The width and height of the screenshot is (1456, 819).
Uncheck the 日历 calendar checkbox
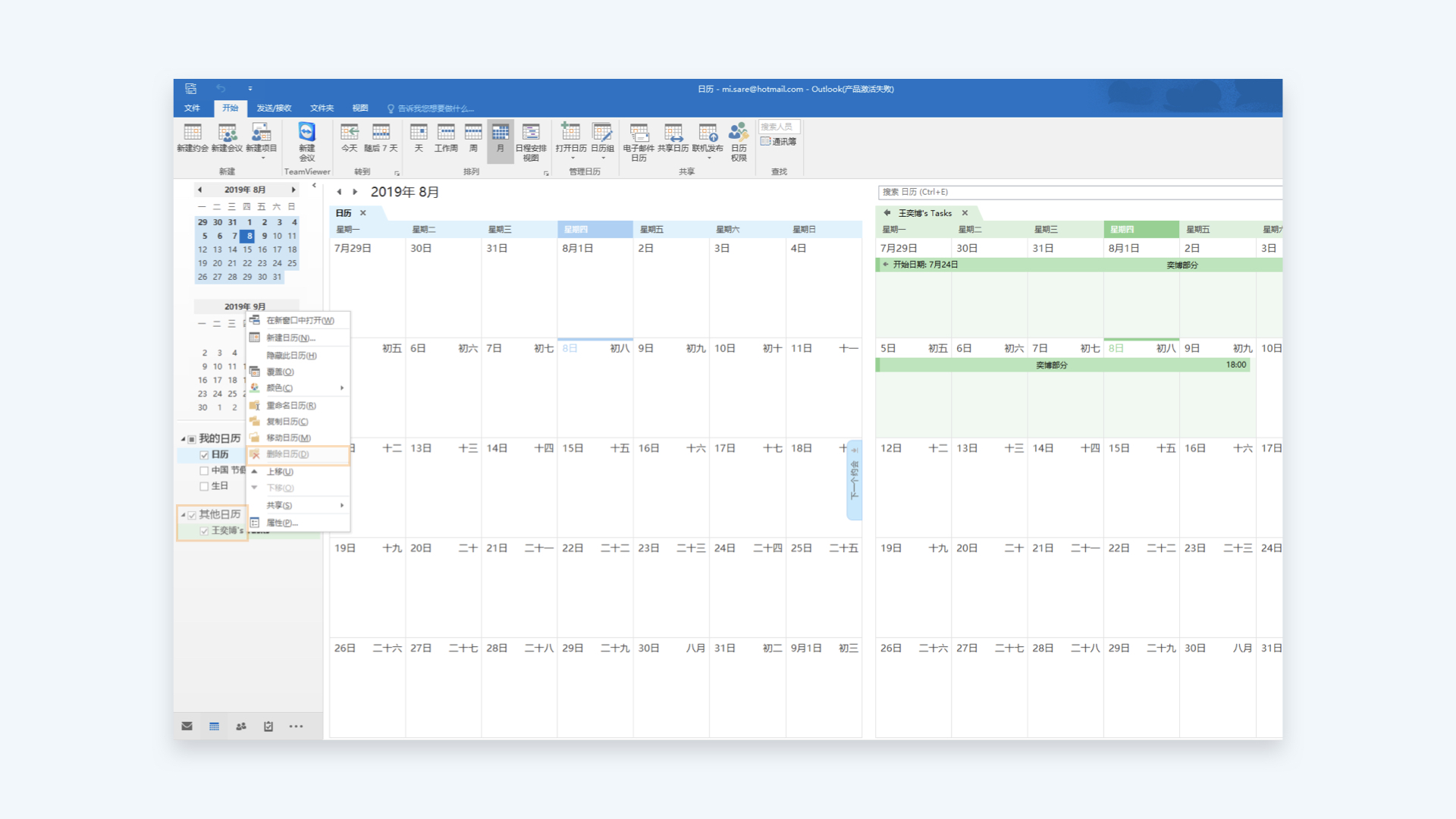coord(204,455)
